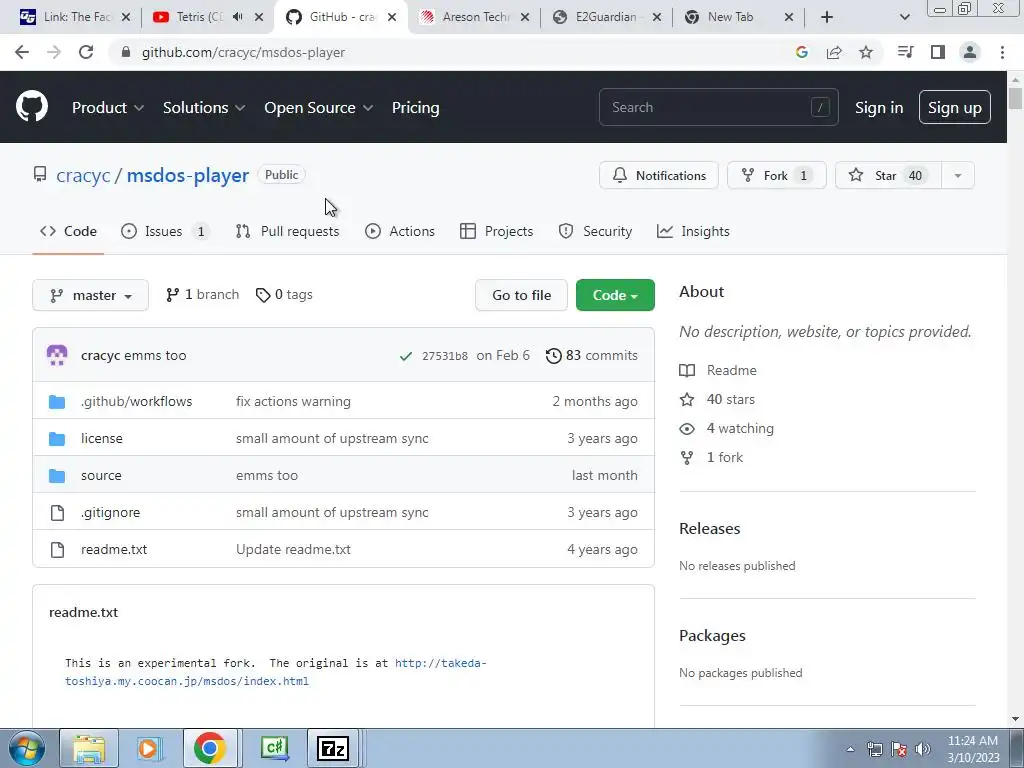Click the share page icon in address bar
This screenshot has height=768, width=1024.
coord(834,52)
